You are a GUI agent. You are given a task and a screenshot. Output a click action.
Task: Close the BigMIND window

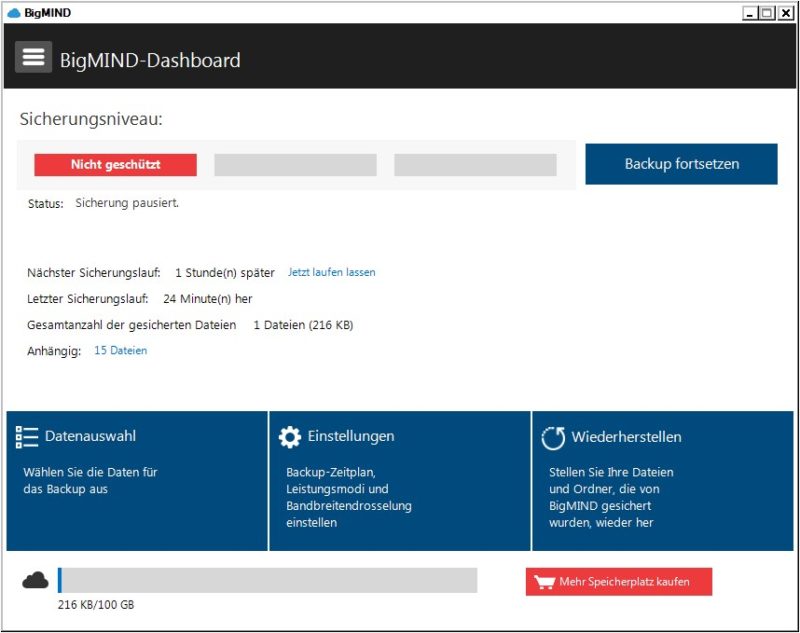coord(785,13)
